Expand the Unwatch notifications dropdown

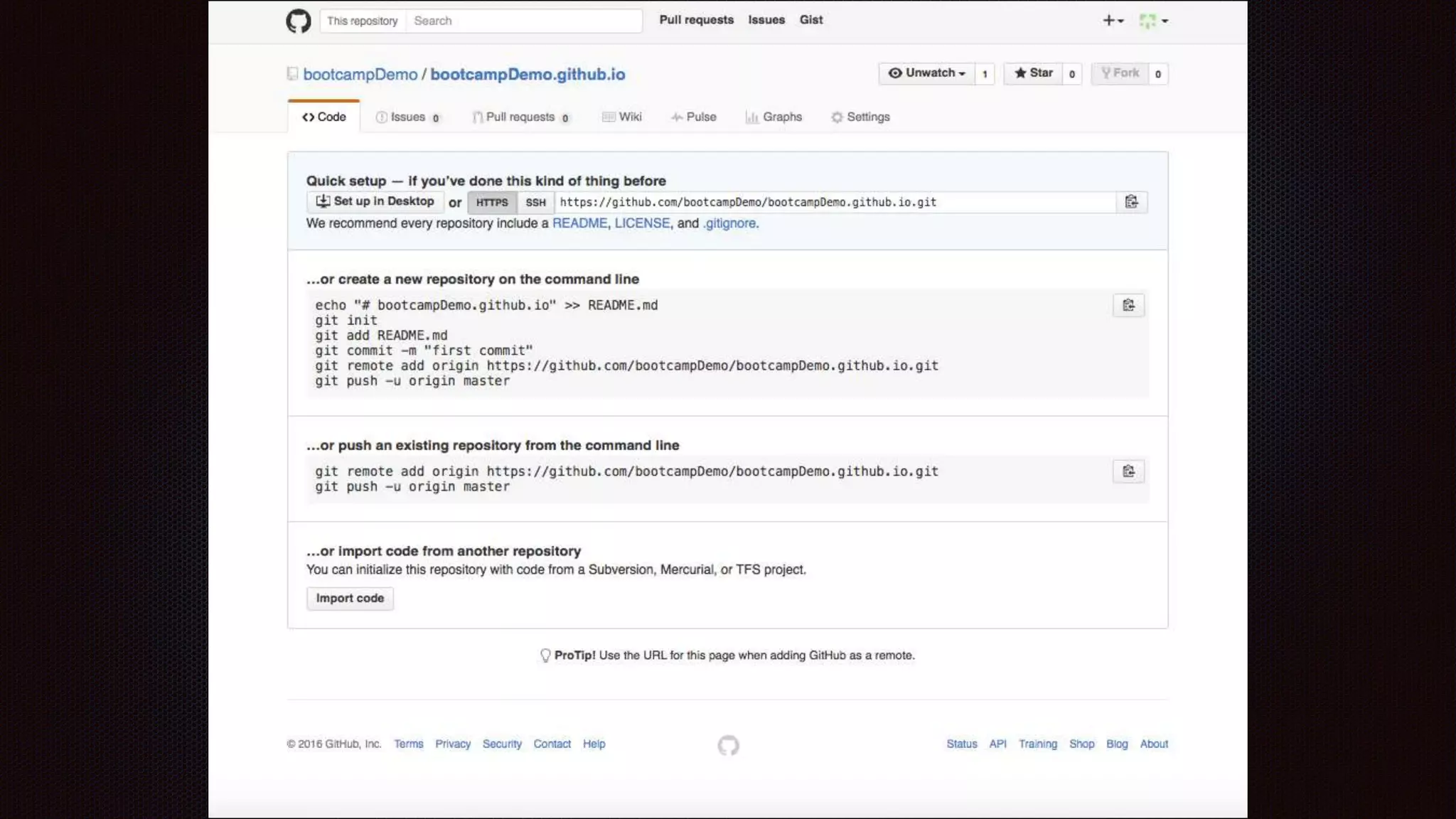pyautogui.click(x=926, y=73)
